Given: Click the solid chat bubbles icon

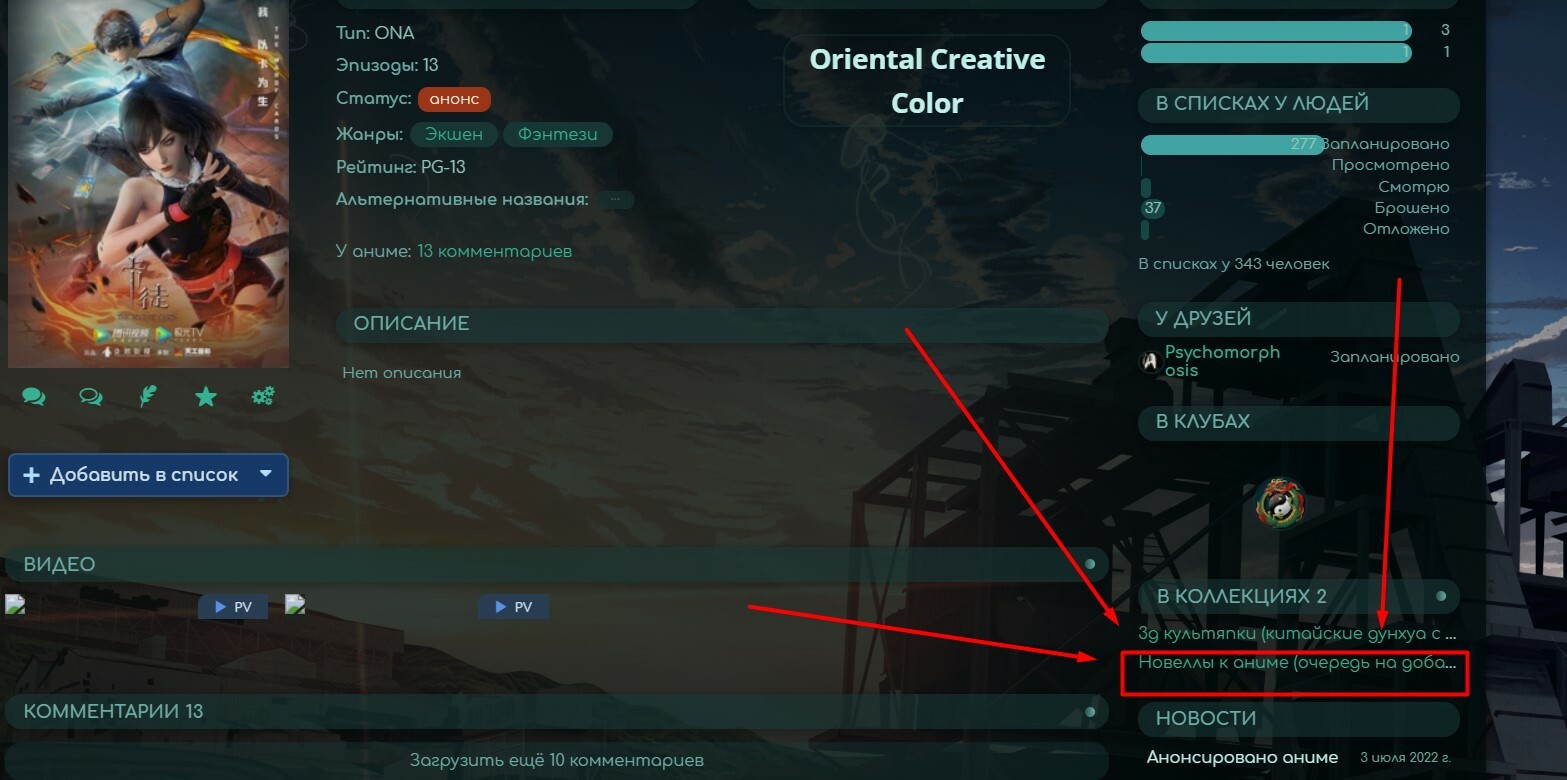Looking at the screenshot, I should click(x=34, y=397).
